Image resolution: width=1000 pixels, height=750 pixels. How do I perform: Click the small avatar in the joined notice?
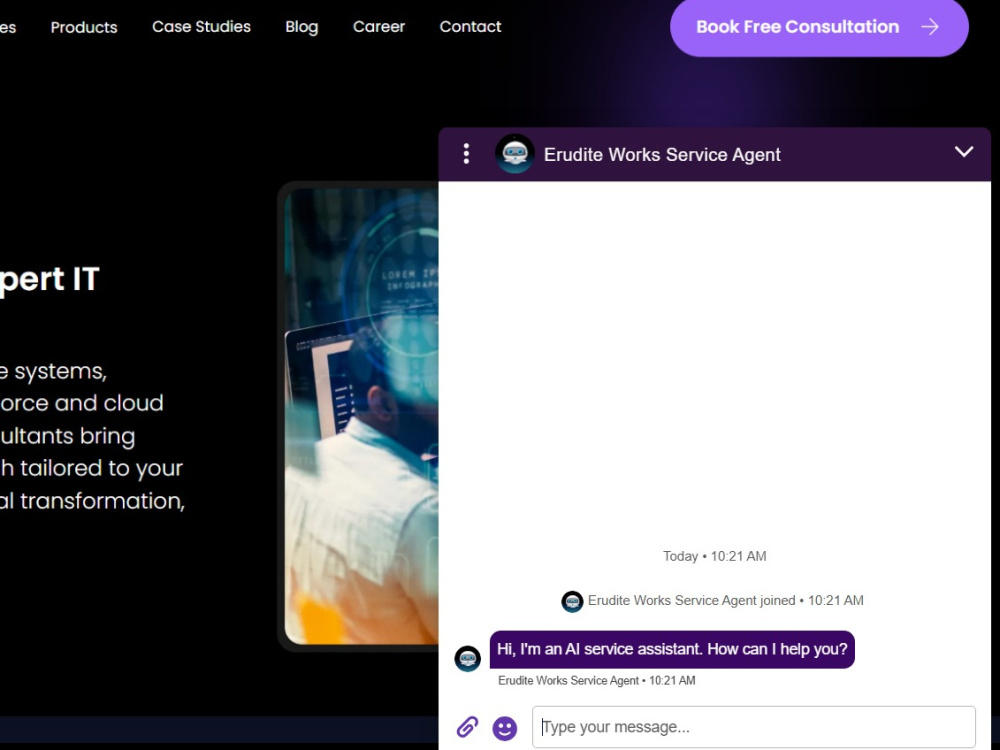[572, 601]
